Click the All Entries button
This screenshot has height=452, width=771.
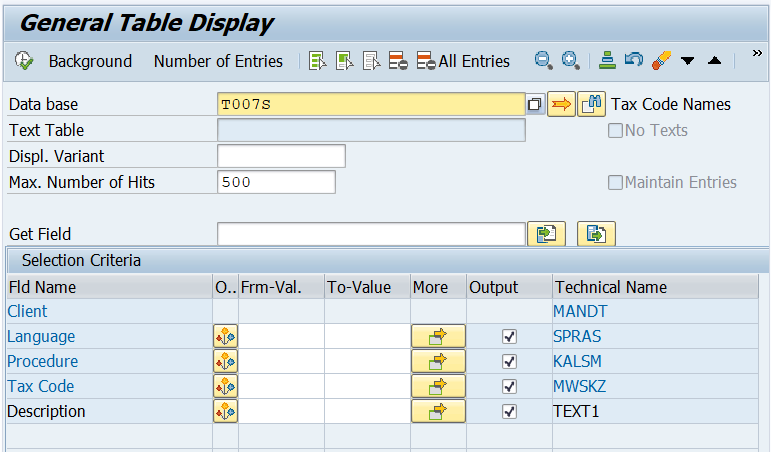(x=463, y=61)
